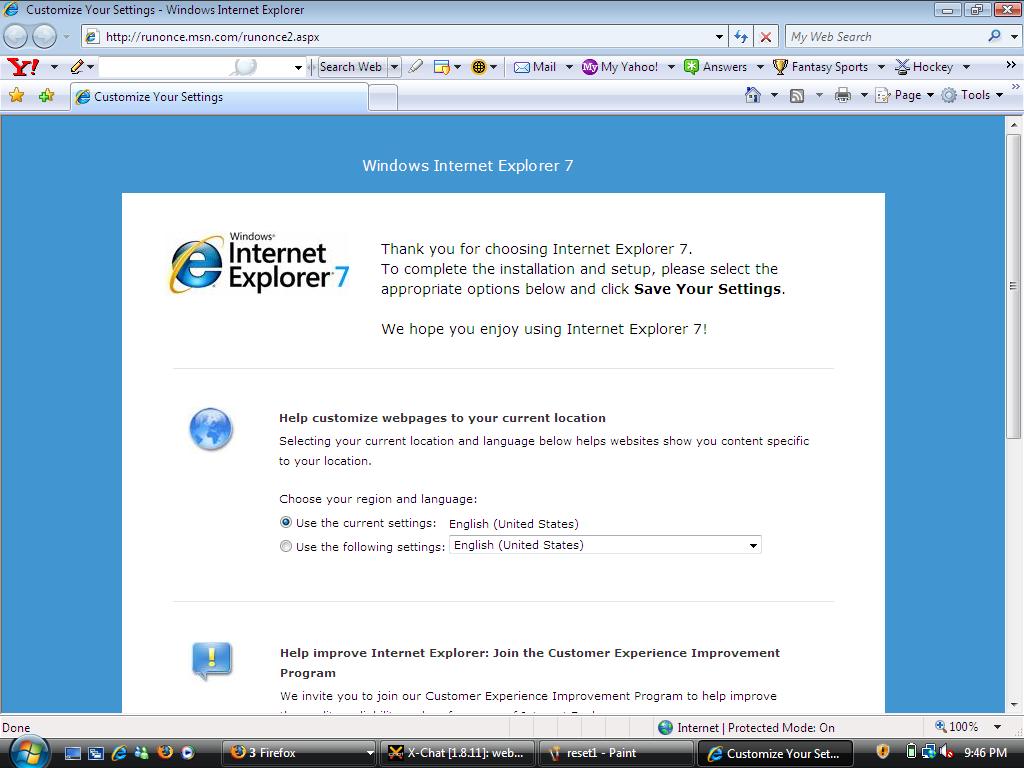Expand the Fantasy Sports dropdown arrow
Screen dimensions: 1024x768
(881, 67)
